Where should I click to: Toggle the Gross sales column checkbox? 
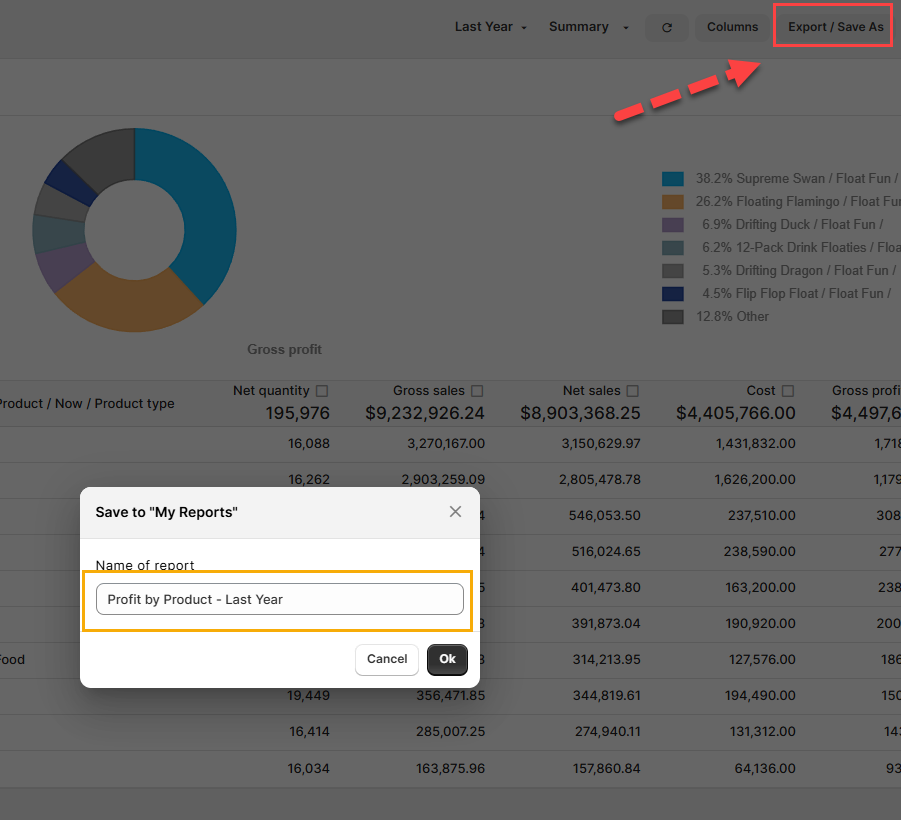(477, 391)
